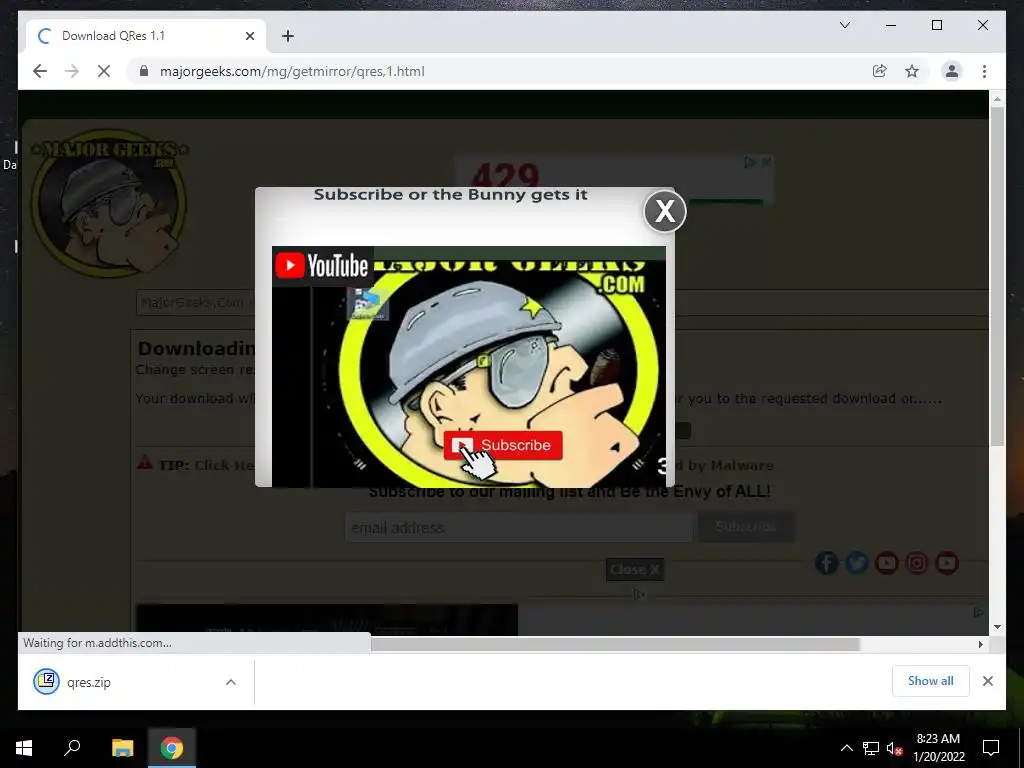This screenshot has width=1024, height=768.
Task: Open the network tray icon
Action: coord(871,748)
